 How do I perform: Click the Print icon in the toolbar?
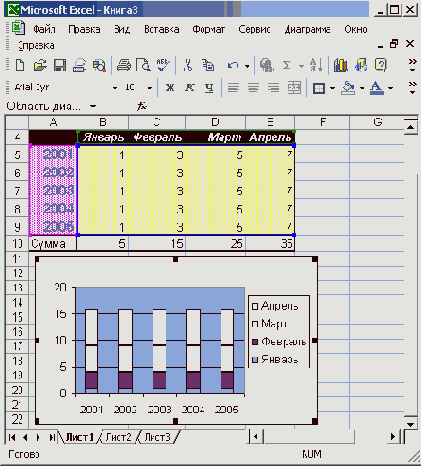[x=124, y=65]
